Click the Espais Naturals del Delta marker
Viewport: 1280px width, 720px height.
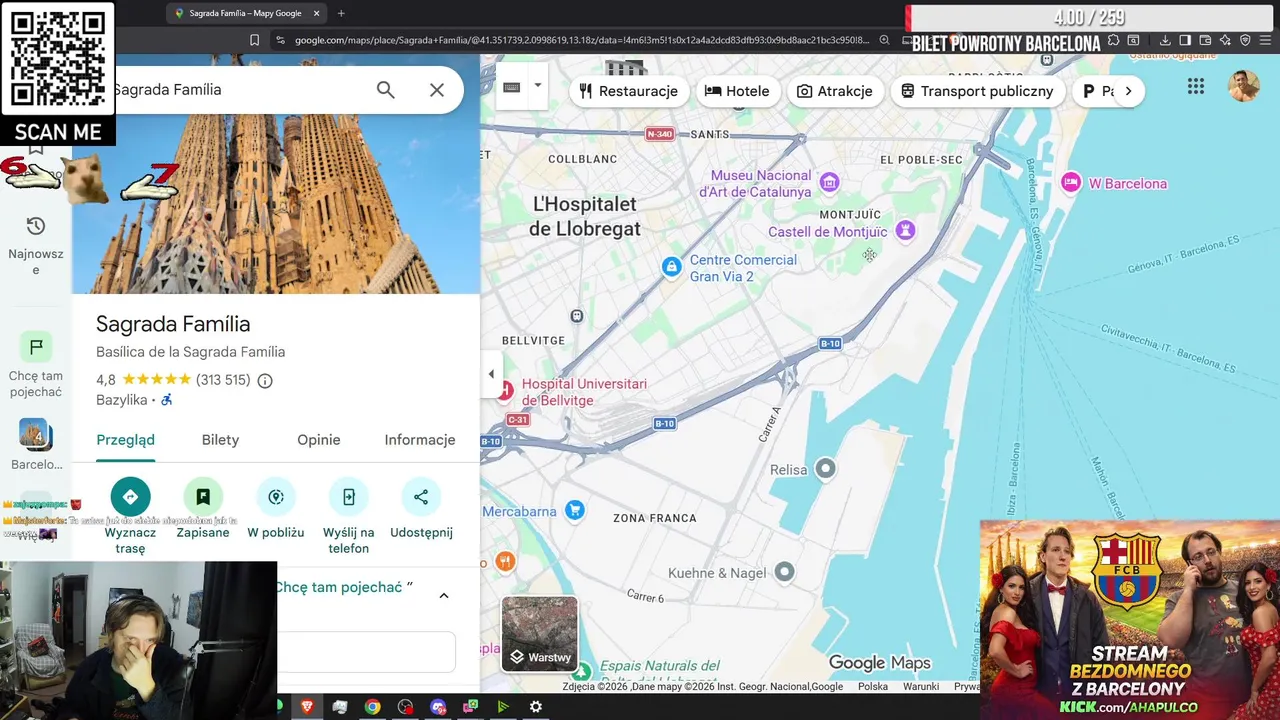pos(580,671)
